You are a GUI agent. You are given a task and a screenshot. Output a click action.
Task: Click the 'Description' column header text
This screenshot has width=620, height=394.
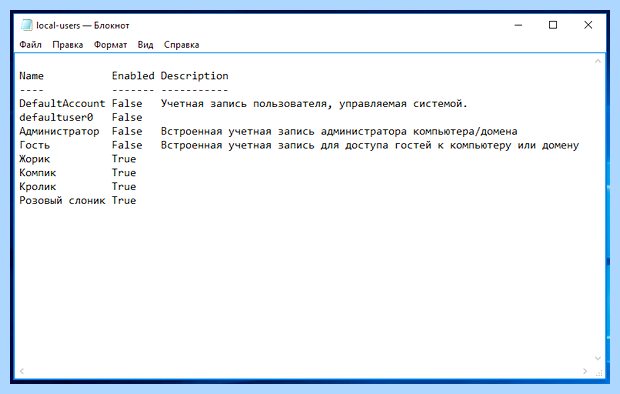(195, 76)
